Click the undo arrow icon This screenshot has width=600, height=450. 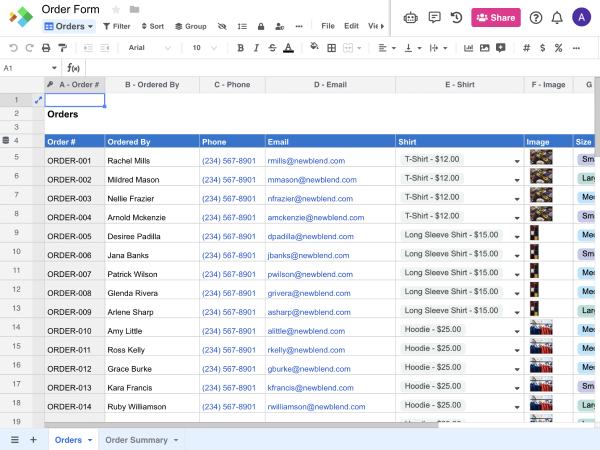click(13, 47)
